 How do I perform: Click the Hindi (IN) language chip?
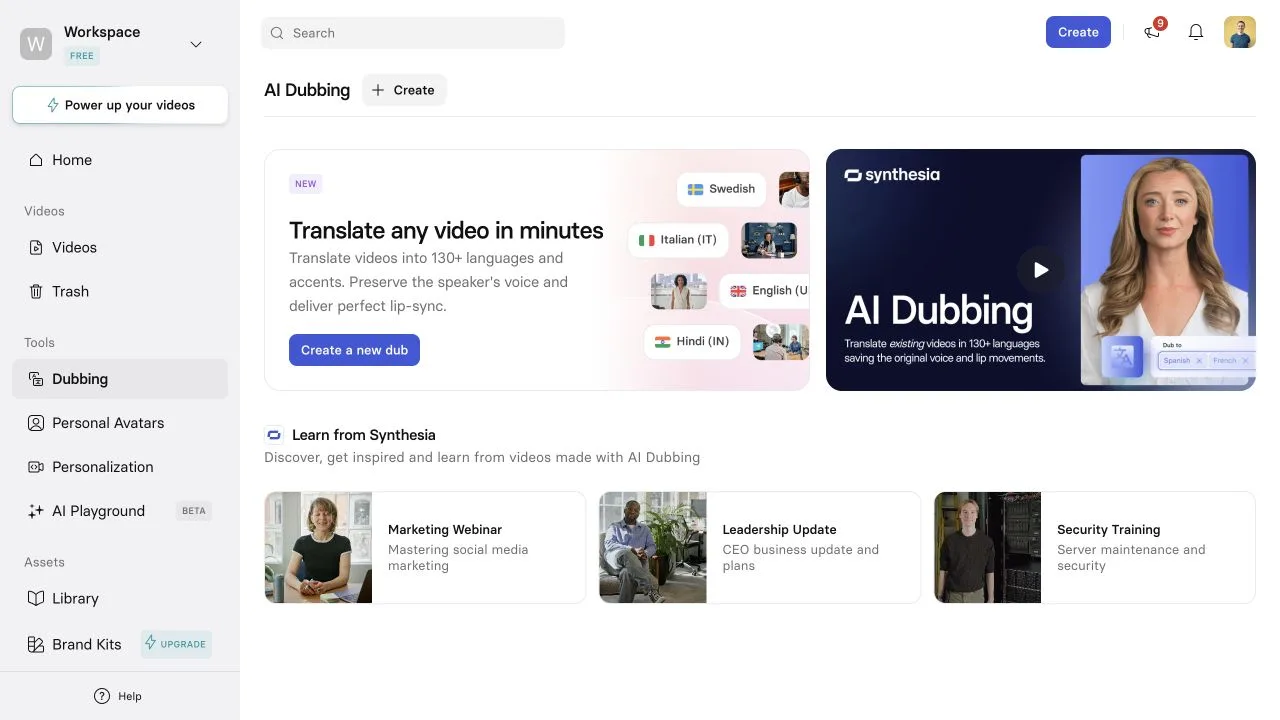point(692,342)
